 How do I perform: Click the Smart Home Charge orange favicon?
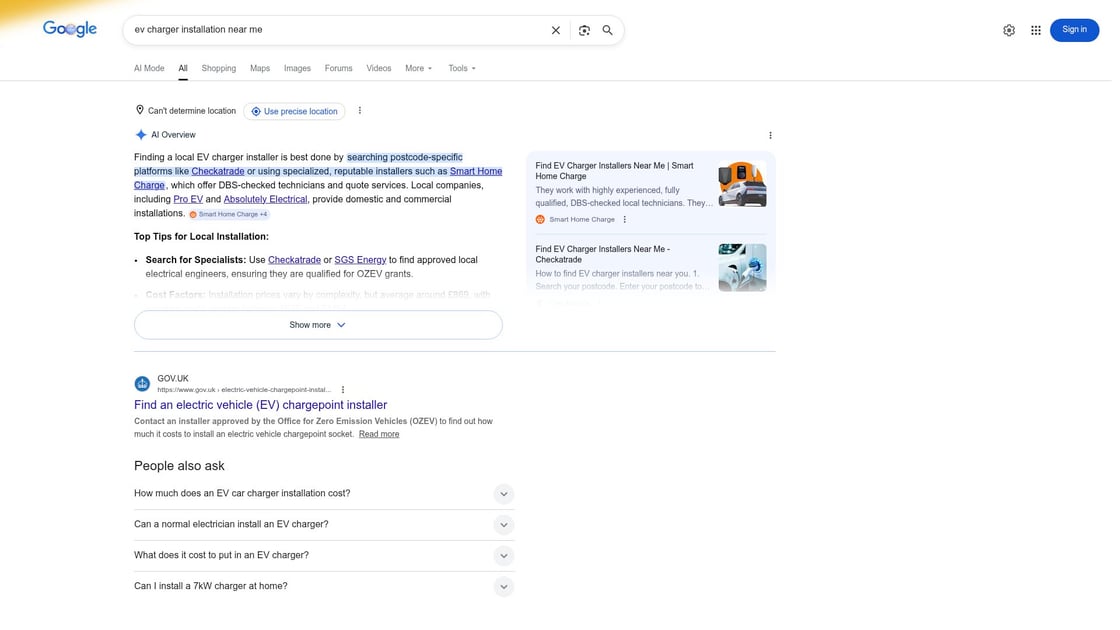click(x=540, y=220)
